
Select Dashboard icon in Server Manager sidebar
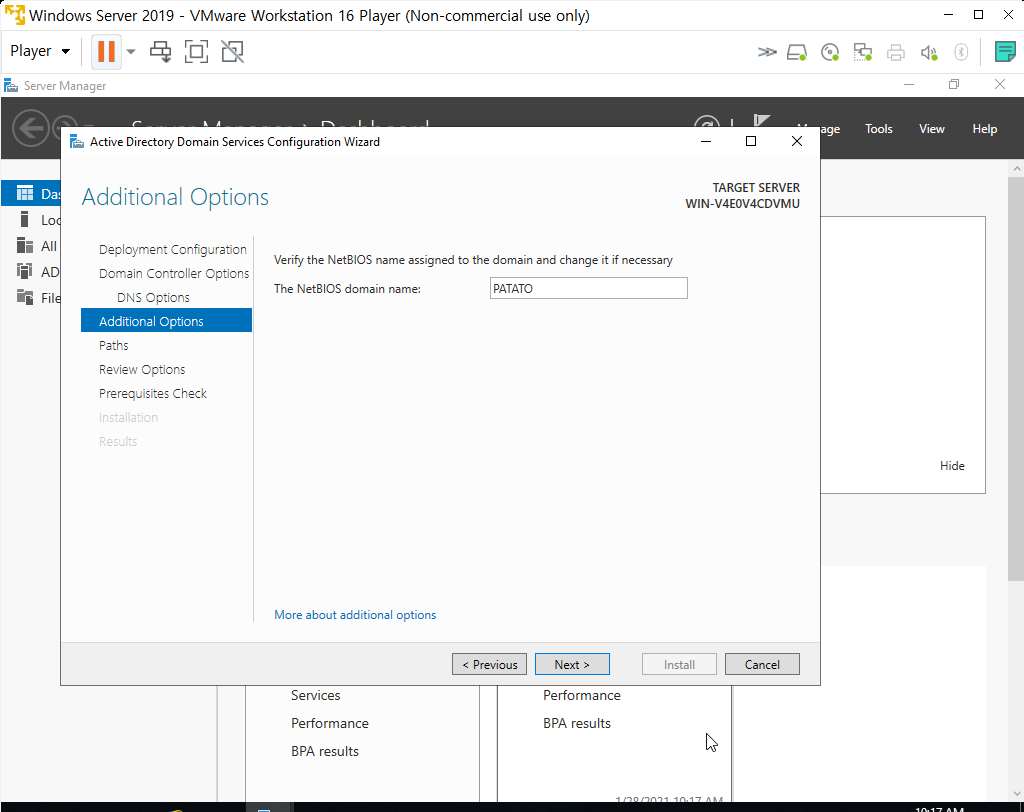click(x=25, y=193)
